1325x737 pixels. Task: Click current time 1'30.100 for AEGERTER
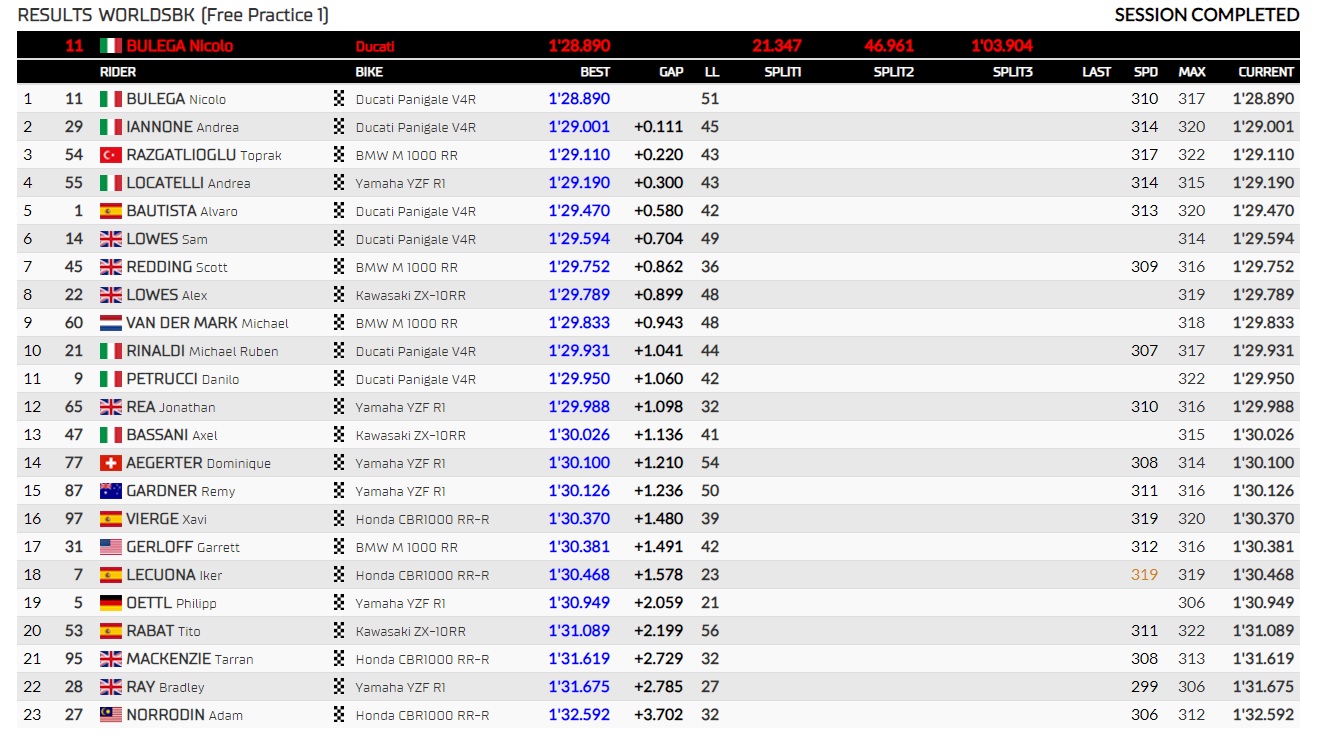1263,463
